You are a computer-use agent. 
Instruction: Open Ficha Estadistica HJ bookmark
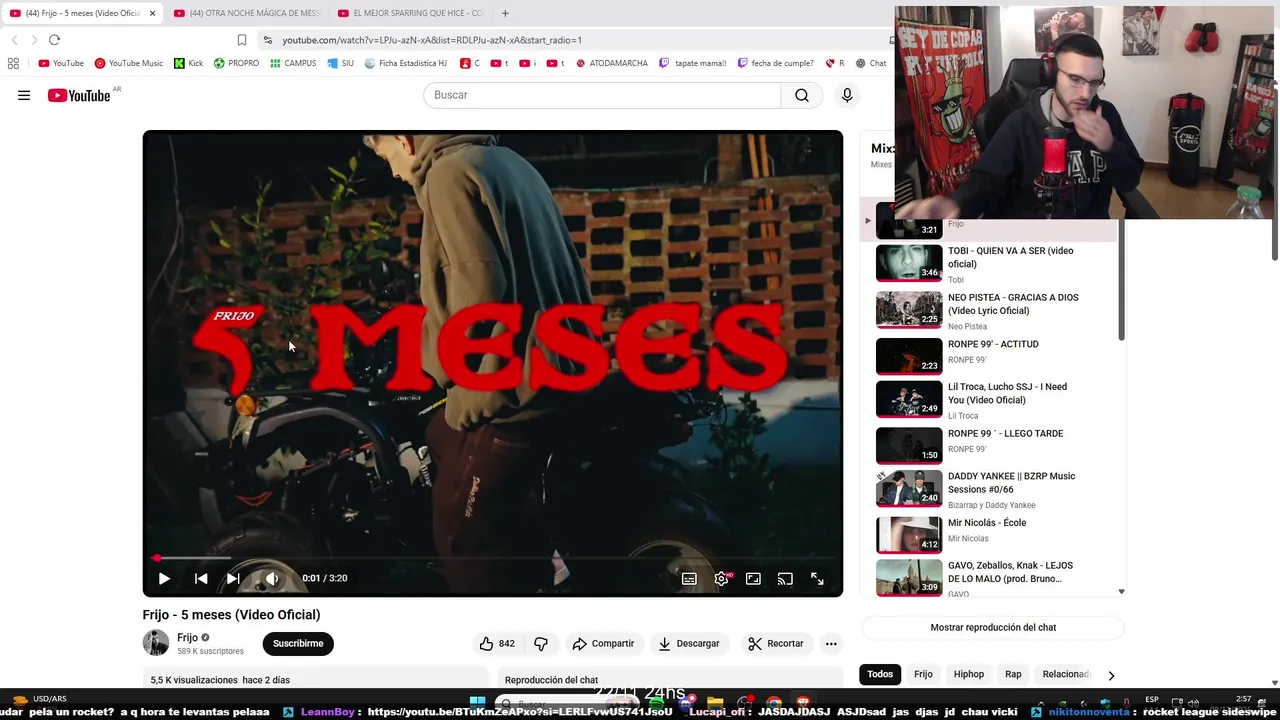click(x=405, y=63)
